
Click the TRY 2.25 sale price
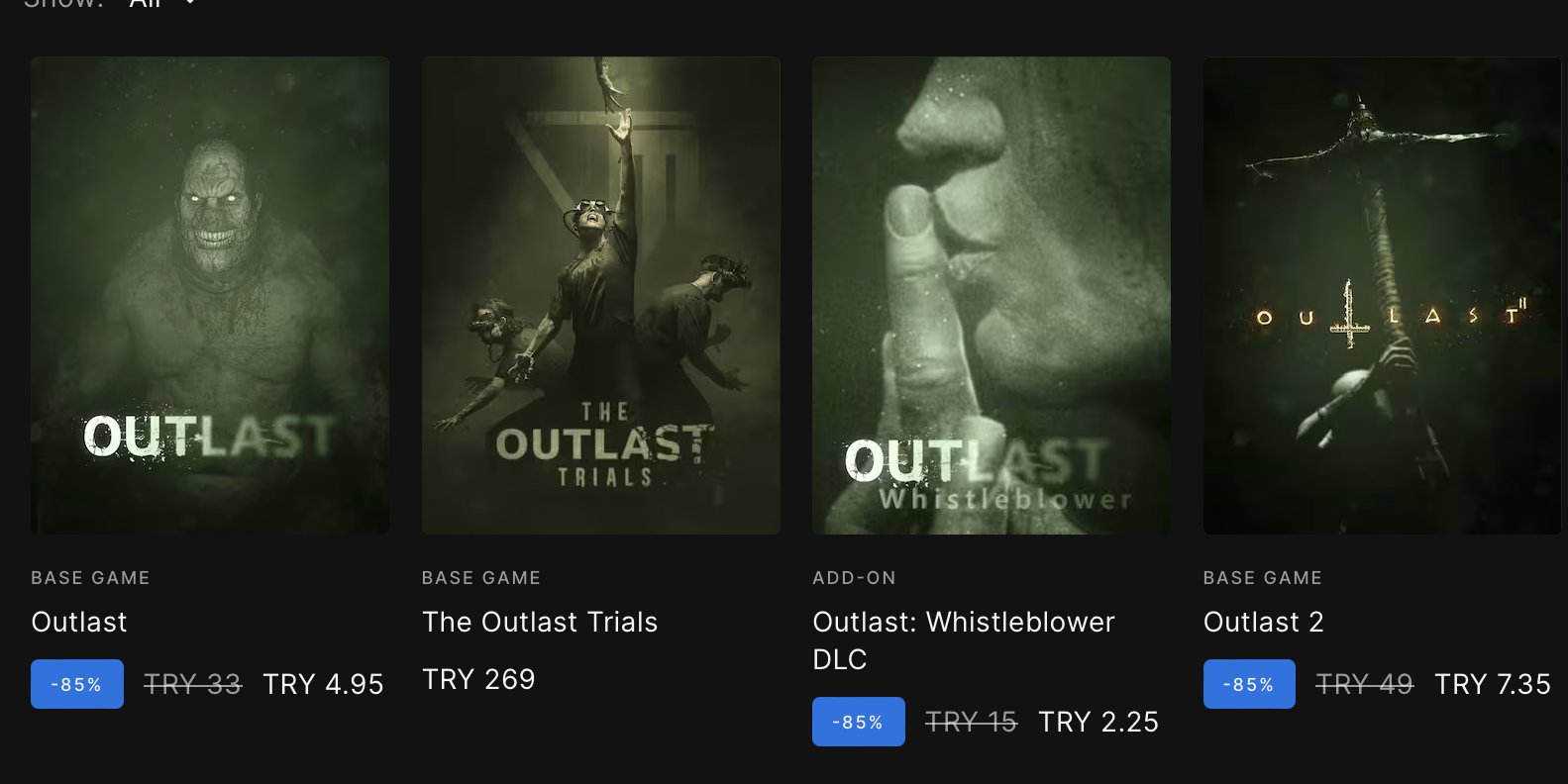click(x=1098, y=722)
